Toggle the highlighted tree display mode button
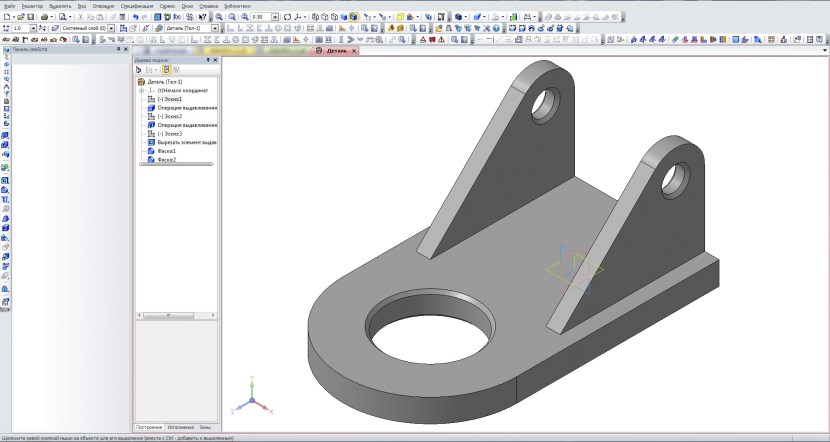The image size is (830, 442). click(166, 69)
